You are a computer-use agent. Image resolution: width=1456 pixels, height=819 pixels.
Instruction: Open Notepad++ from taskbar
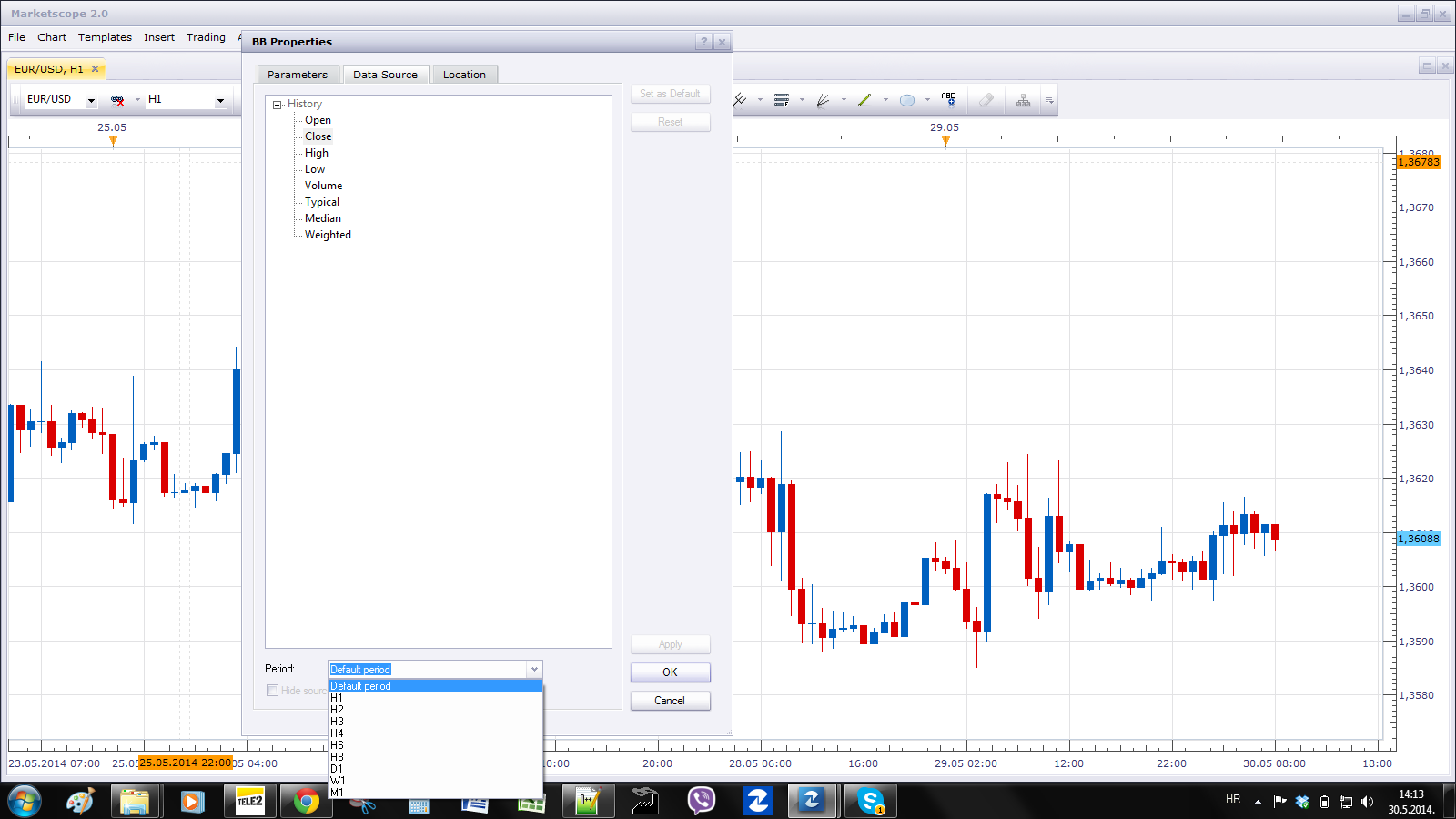pyautogui.click(x=588, y=801)
